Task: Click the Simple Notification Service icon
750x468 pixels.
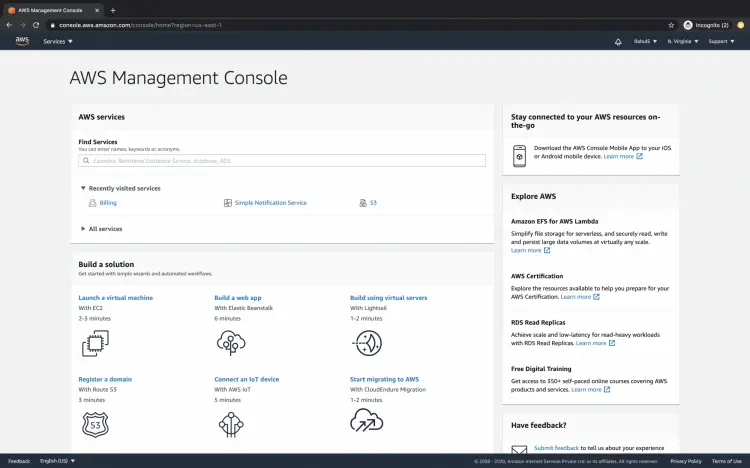Action: pyautogui.click(x=228, y=203)
